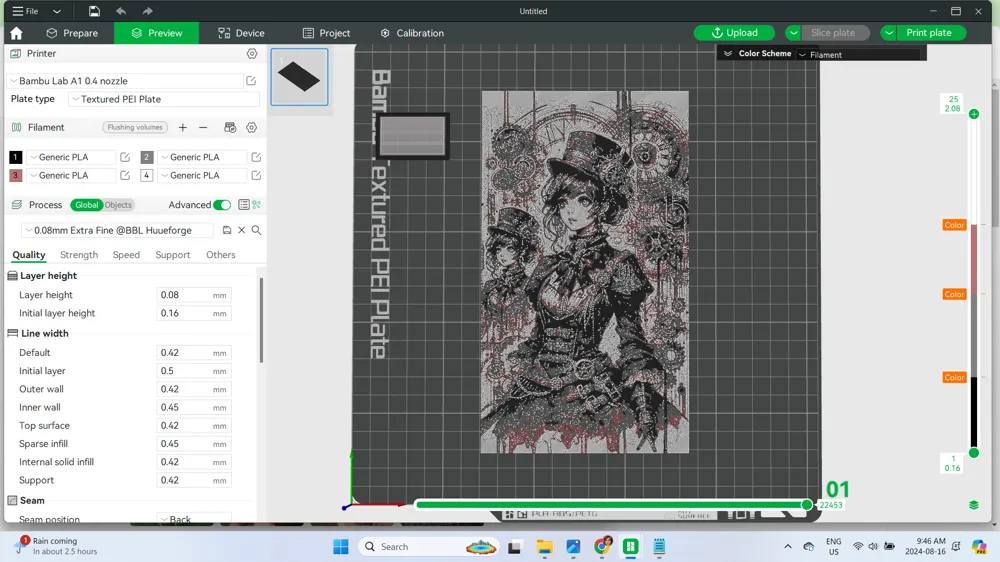Undo the last action
This screenshot has height=562, width=1000.
(x=121, y=11)
